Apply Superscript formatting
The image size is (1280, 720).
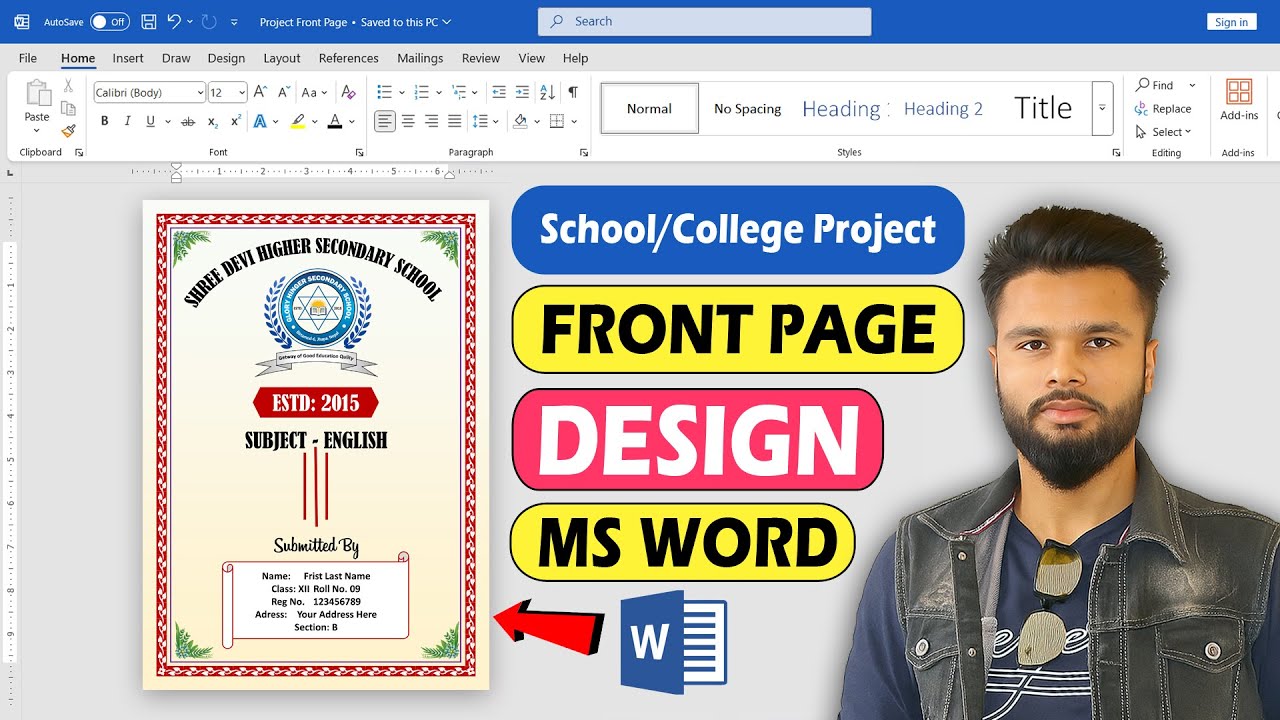coord(236,121)
